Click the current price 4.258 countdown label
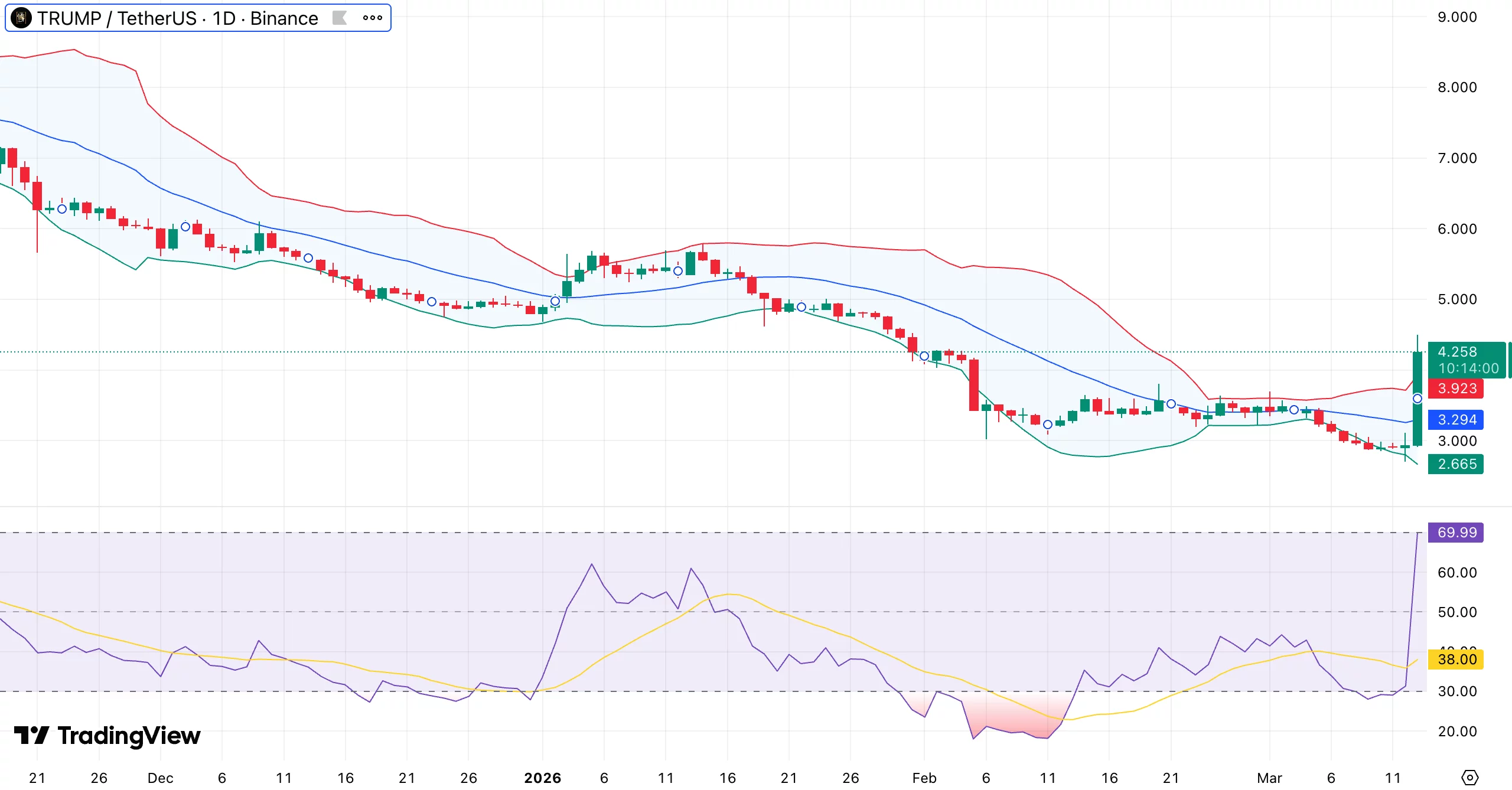The width and height of the screenshot is (1512, 790). [x=1467, y=360]
